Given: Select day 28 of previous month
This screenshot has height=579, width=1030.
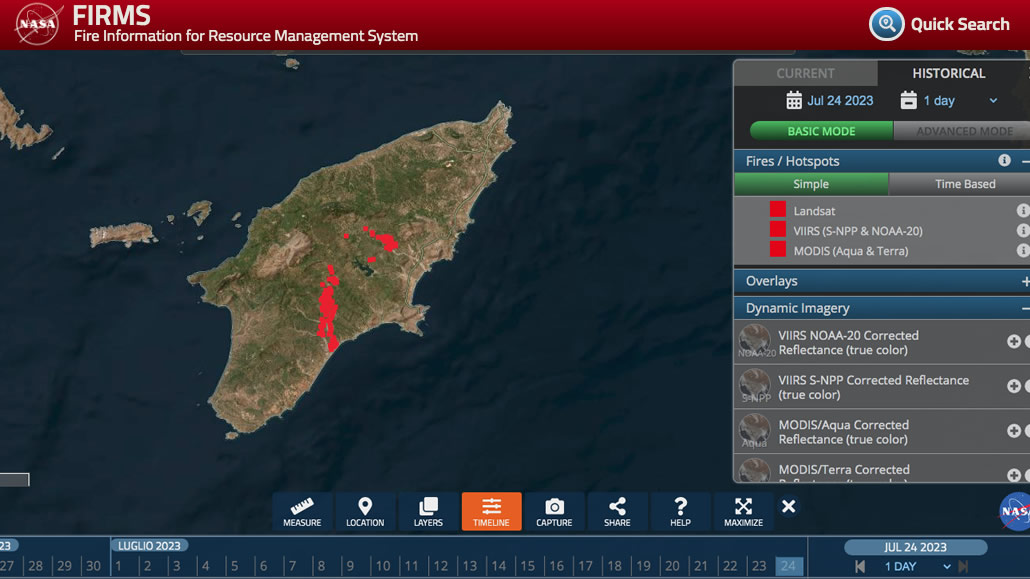Looking at the screenshot, I should point(35,566).
